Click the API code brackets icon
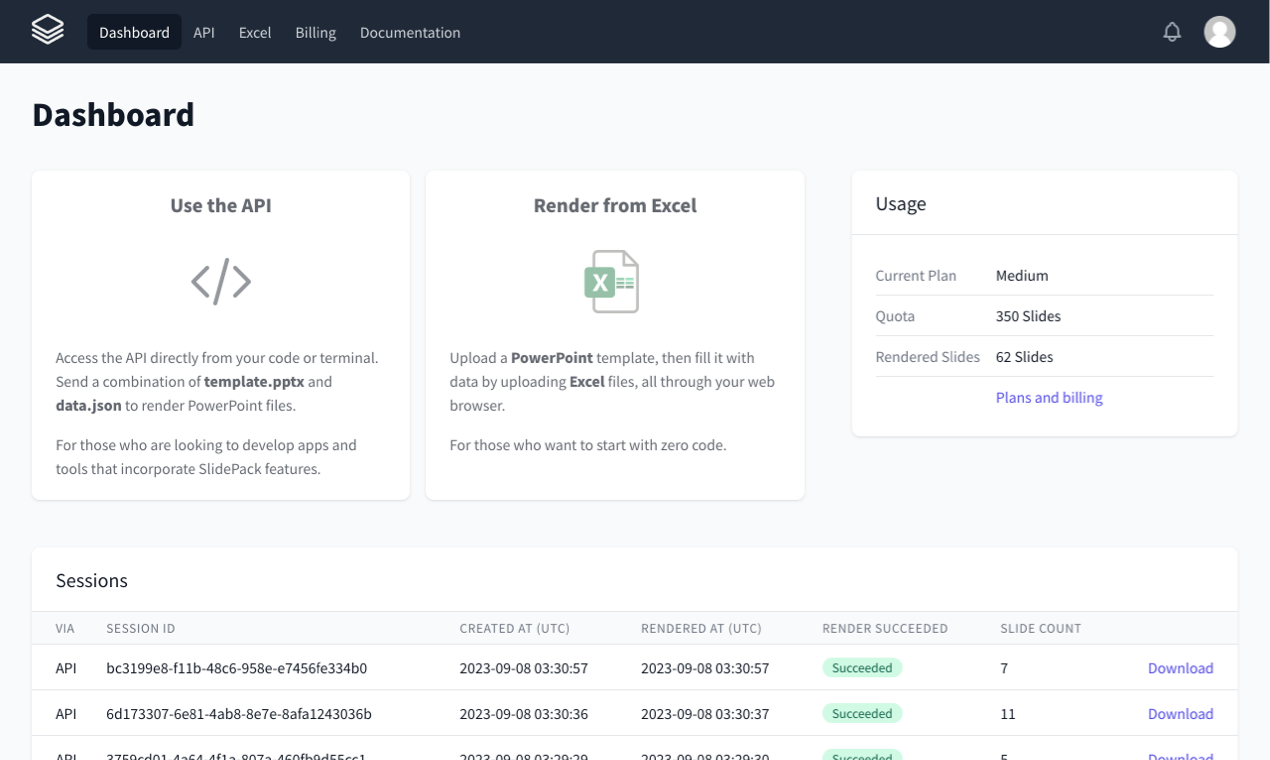The height and width of the screenshot is (760, 1270). pos(221,281)
